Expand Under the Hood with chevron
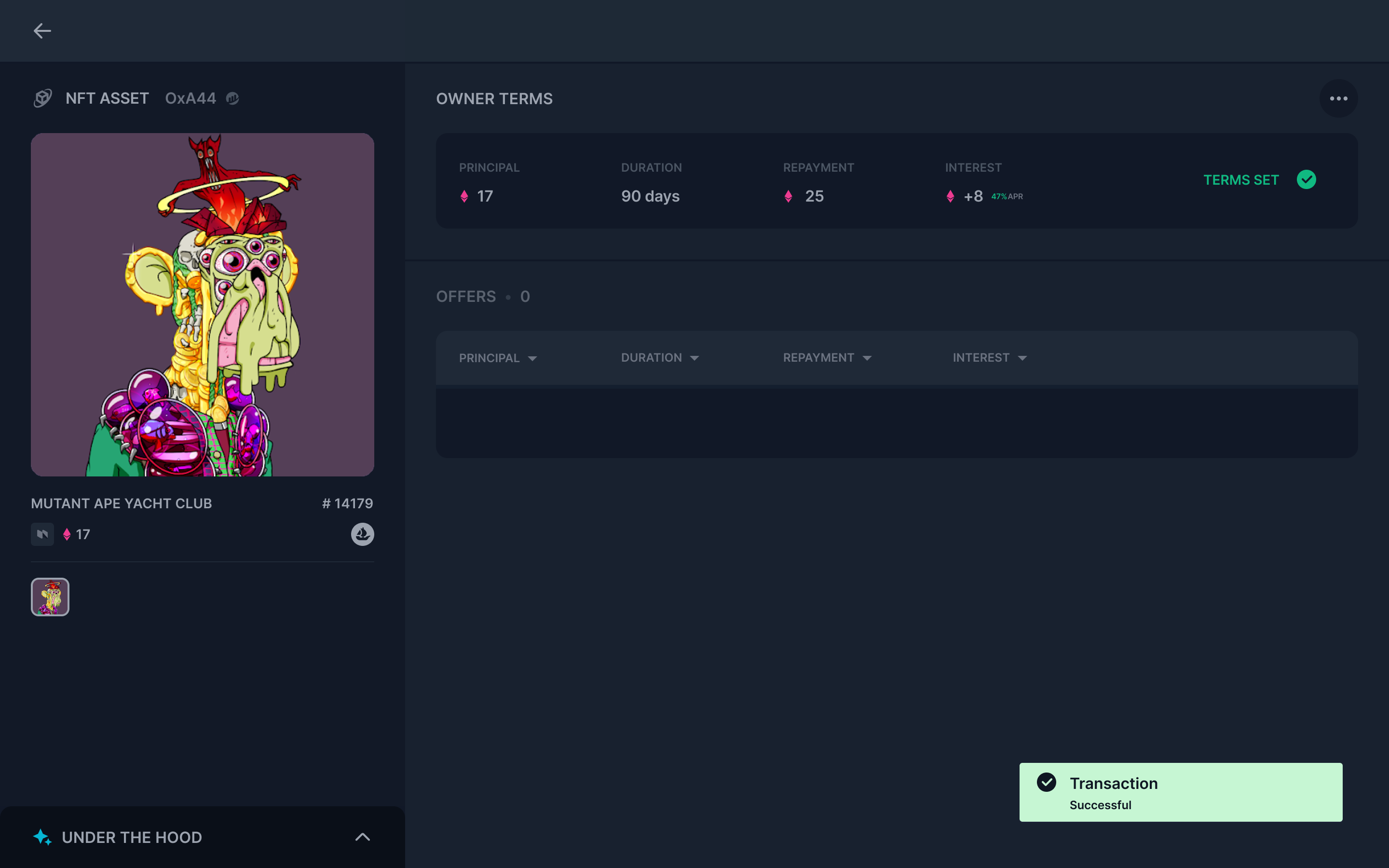This screenshot has width=1389, height=868. coord(362,837)
